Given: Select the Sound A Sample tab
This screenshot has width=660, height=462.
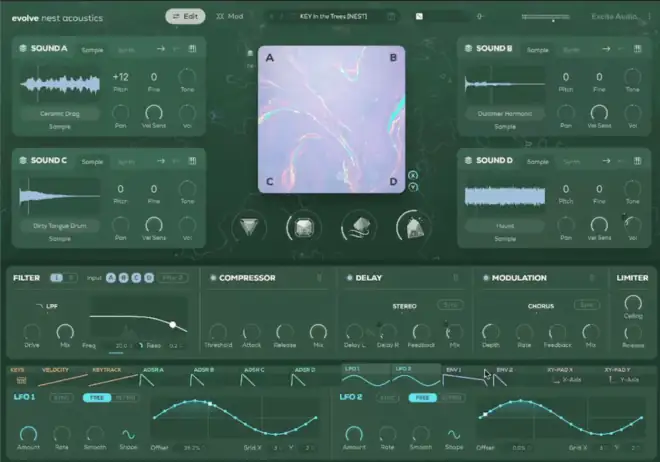Looking at the screenshot, I should [93, 50].
